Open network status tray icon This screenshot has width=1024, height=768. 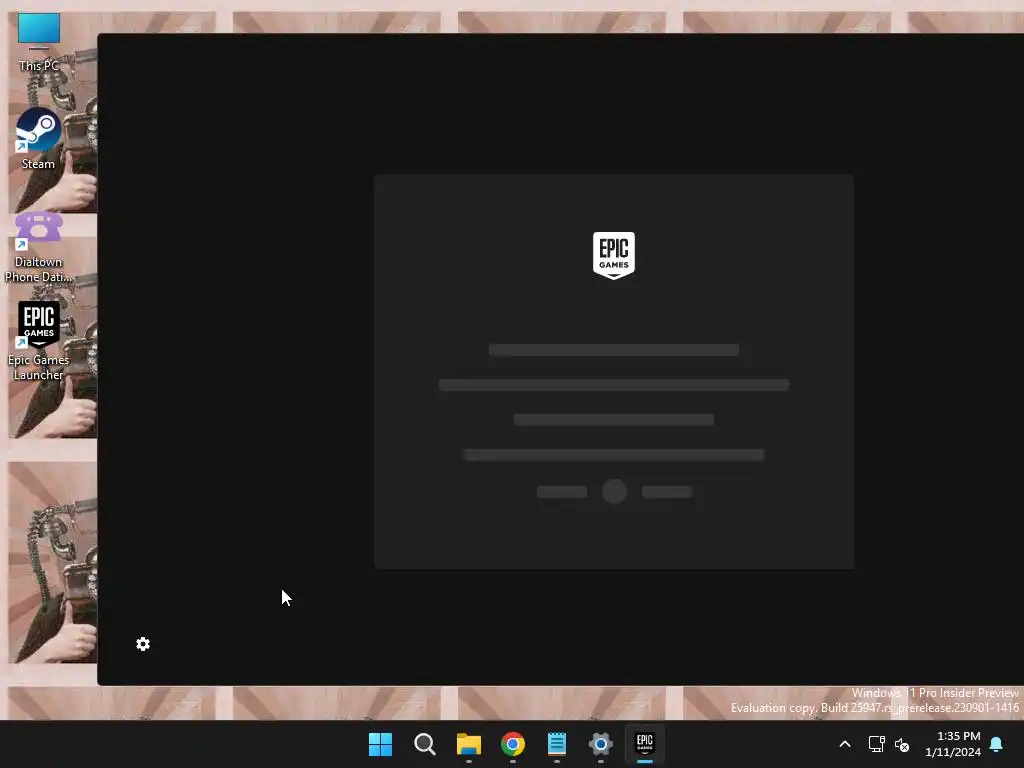[876, 744]
